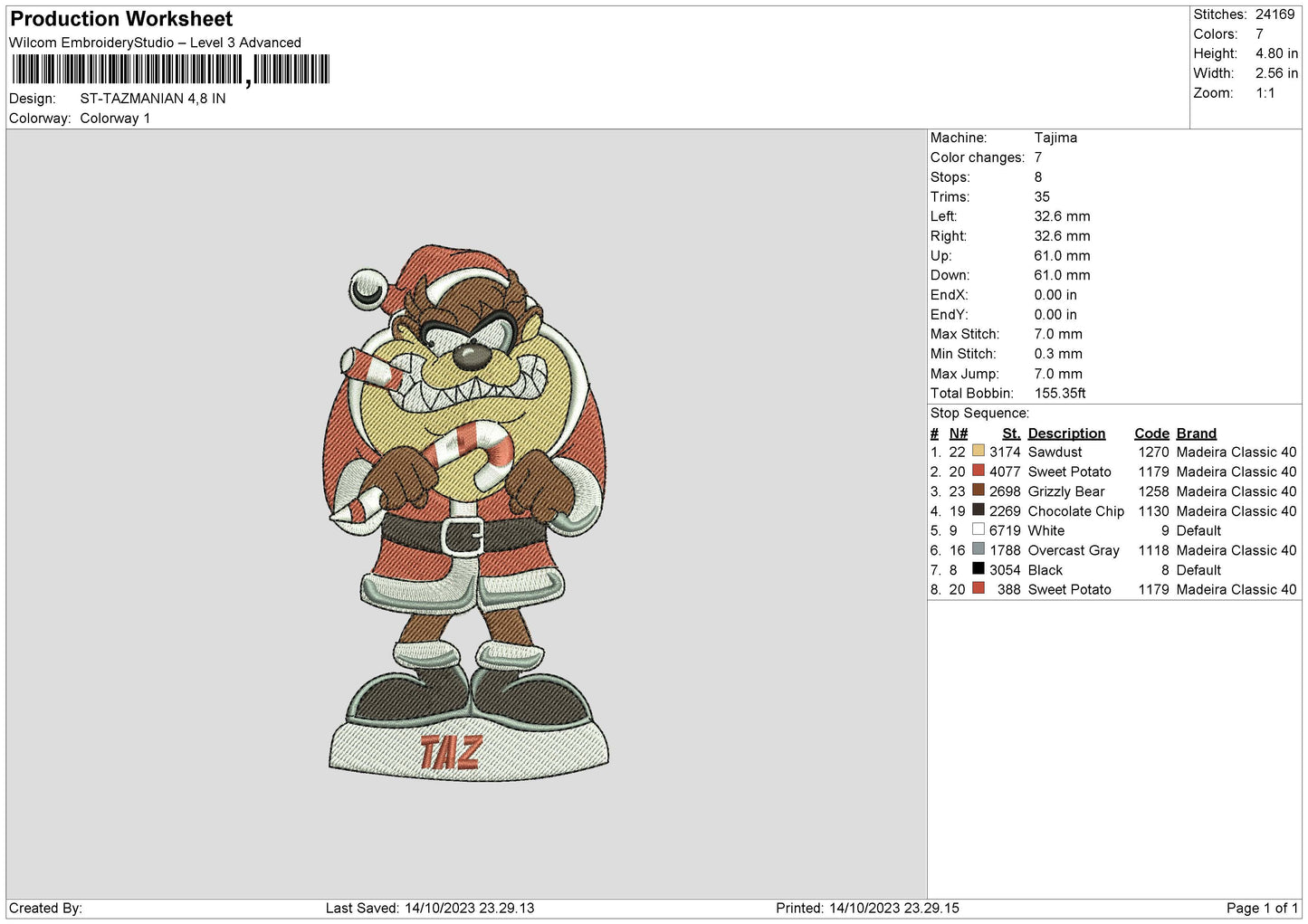The image size is (1308, 924).
Task: Click the first Sweet Potato swatch, stop 2
Action: [978, 471]
